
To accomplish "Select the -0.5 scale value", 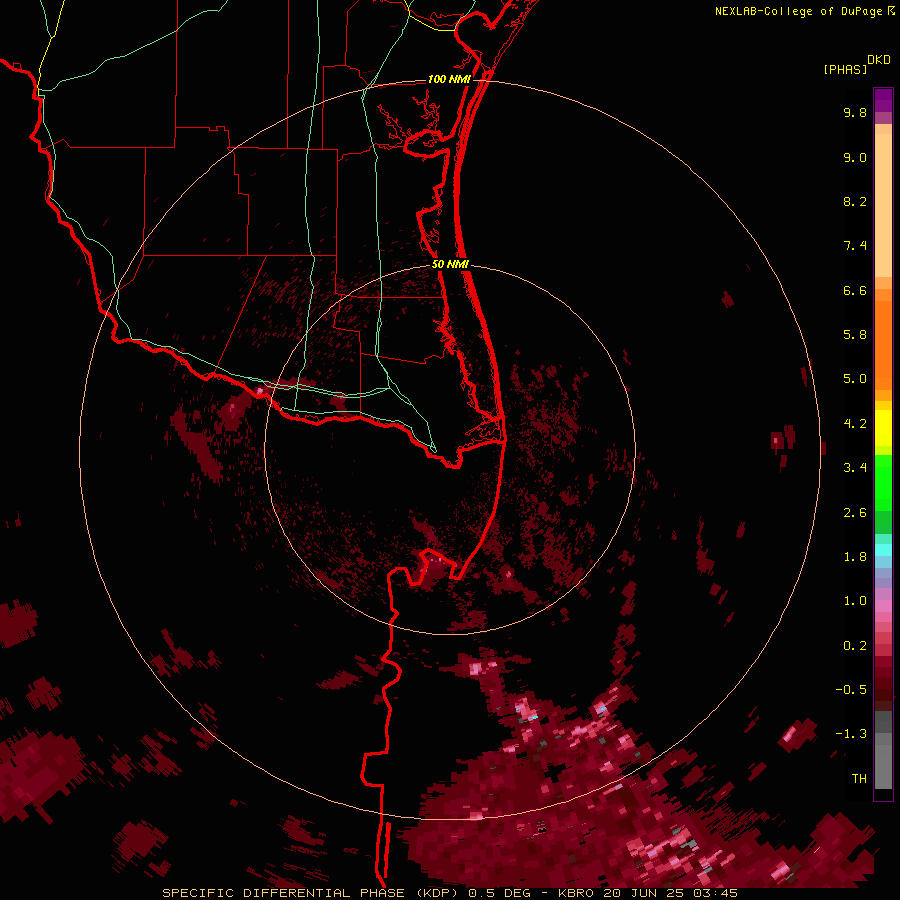I will [x=851, y=690].
